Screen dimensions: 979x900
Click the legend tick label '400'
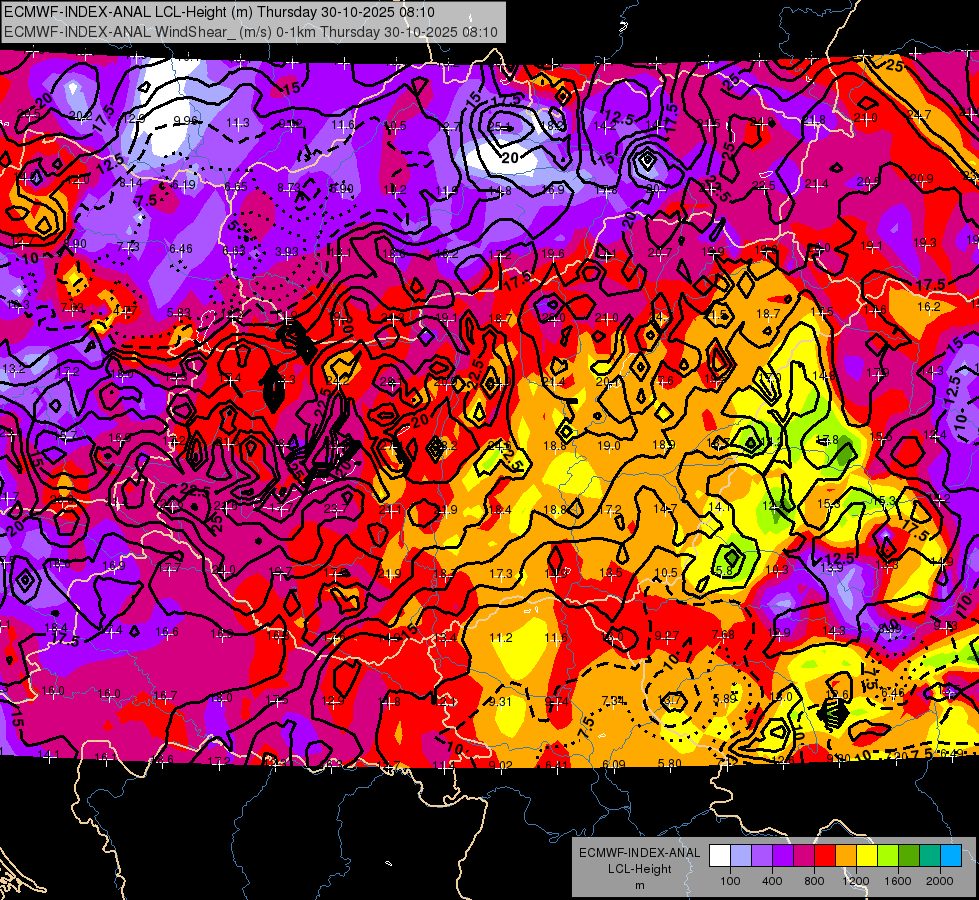coord(772,881)
